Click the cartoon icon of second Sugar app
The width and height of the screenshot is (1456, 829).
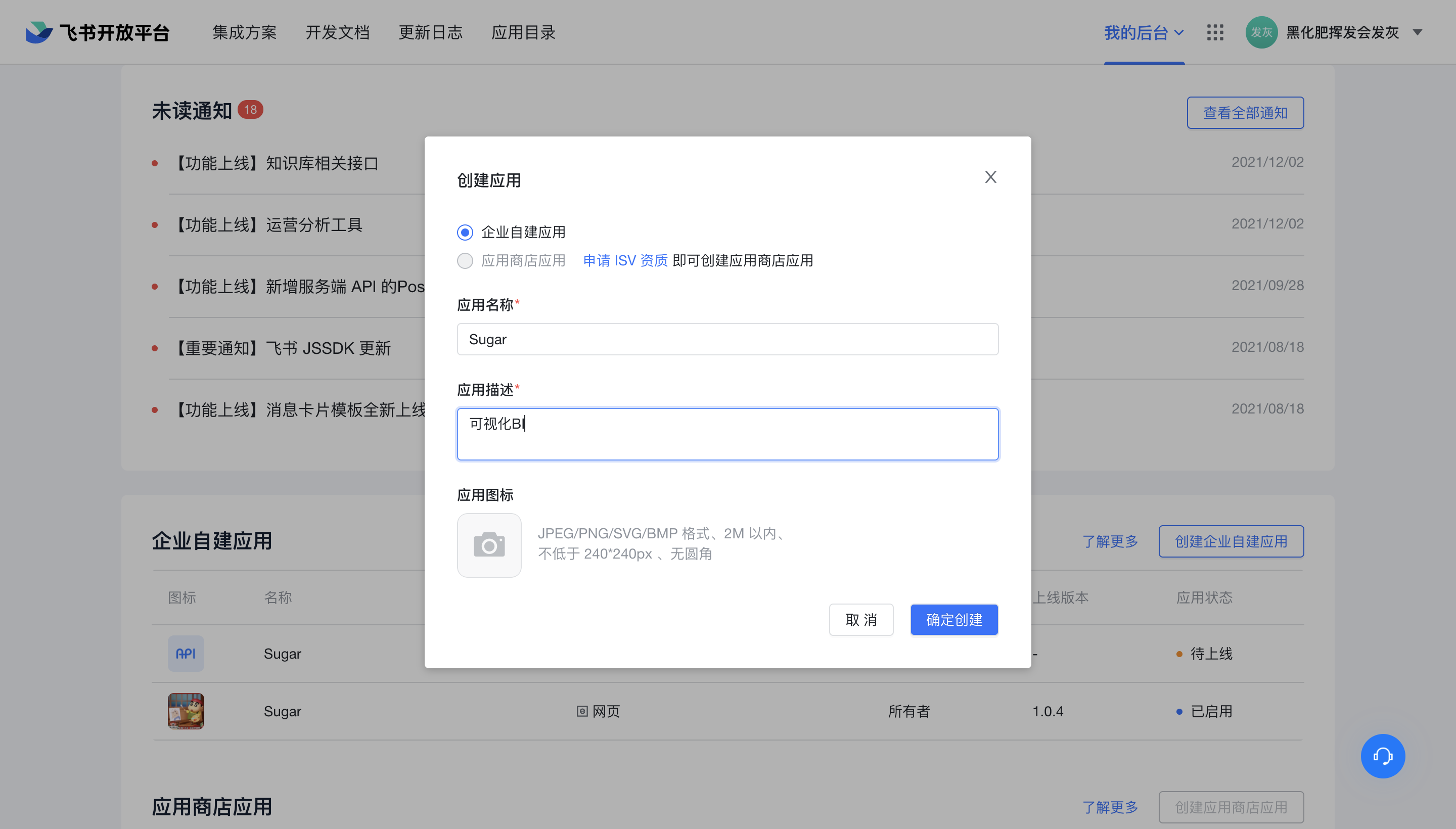(186, 711)
